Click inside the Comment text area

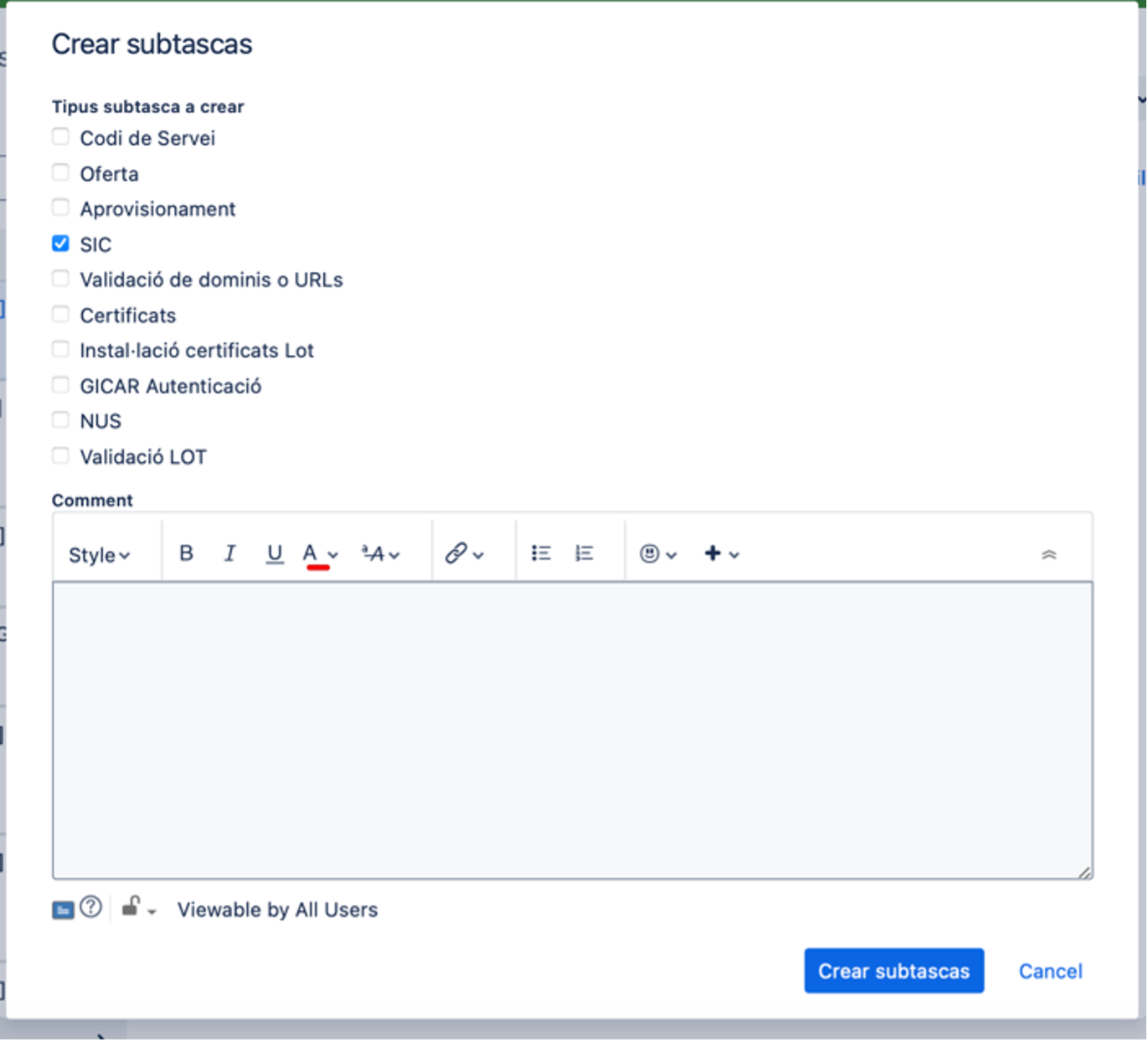click(572, 729)
